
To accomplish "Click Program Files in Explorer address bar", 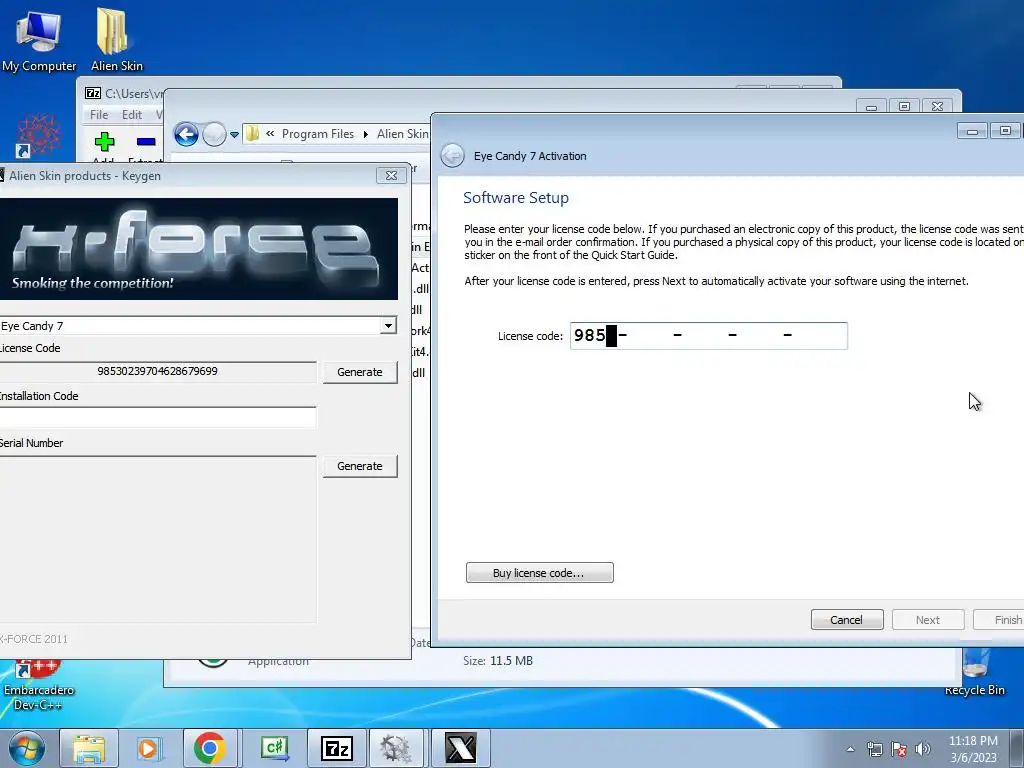I will click(x=317, y=134).
